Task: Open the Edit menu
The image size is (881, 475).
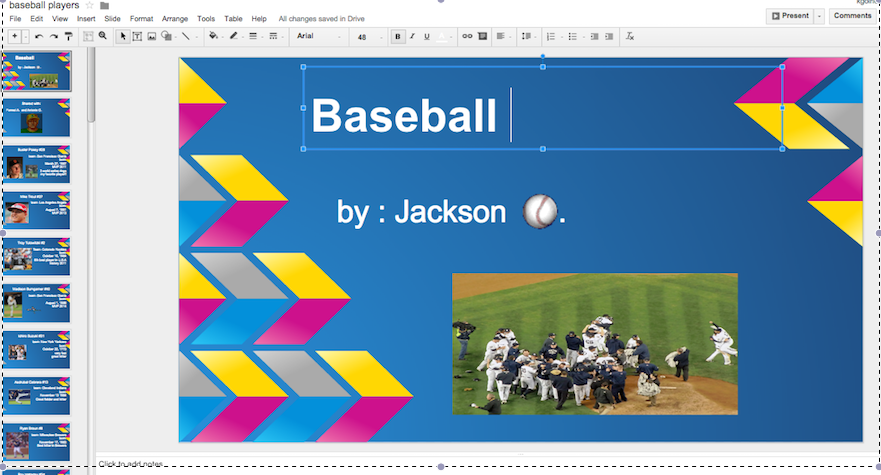Action: point(37,19)
